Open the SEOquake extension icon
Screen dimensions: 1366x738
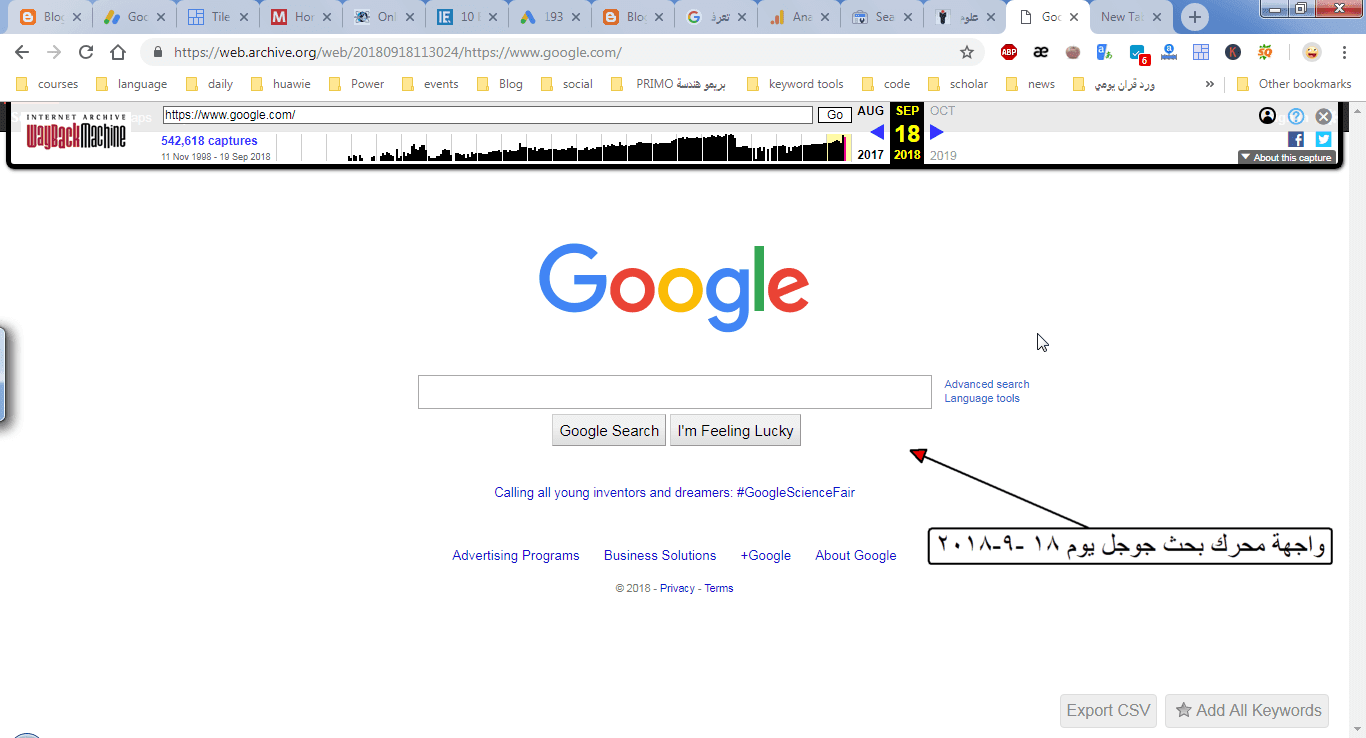(x=1265, y=51)
